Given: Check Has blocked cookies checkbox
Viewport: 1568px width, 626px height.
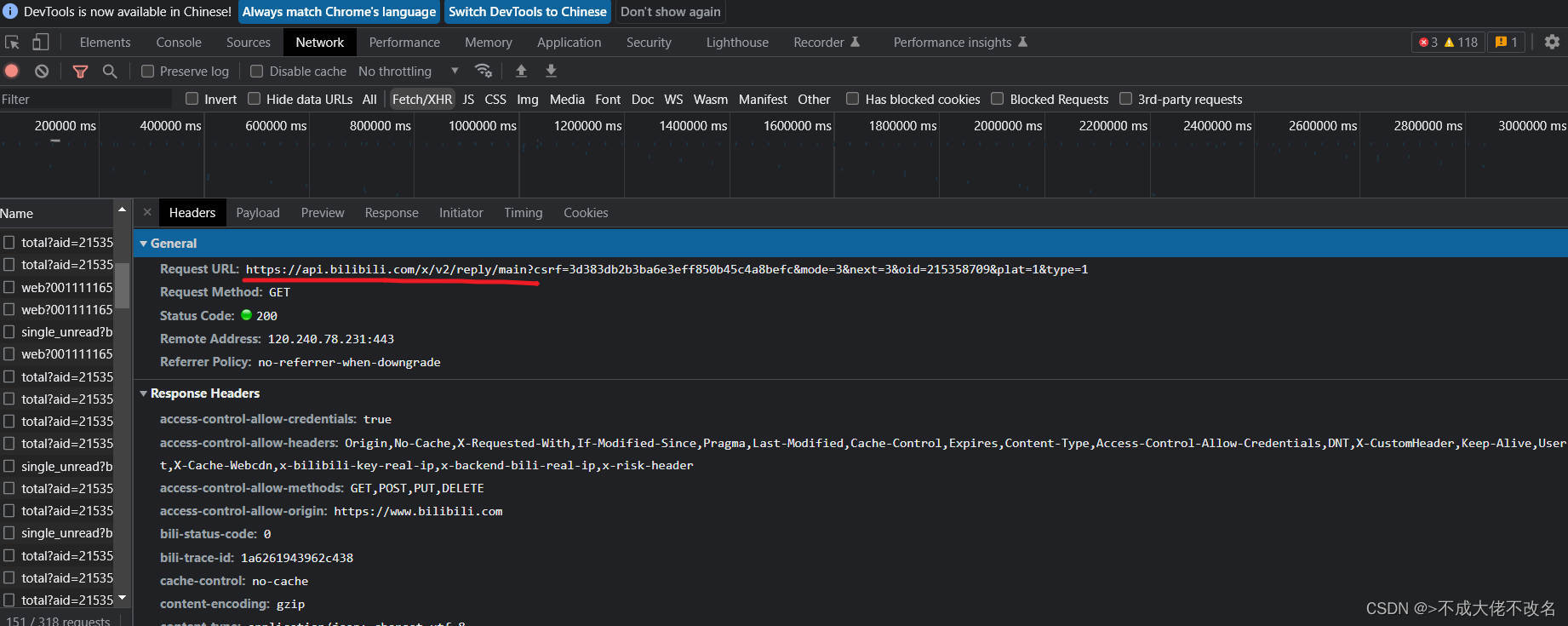Looking at the screenshot, I should [x=852, y=99].
